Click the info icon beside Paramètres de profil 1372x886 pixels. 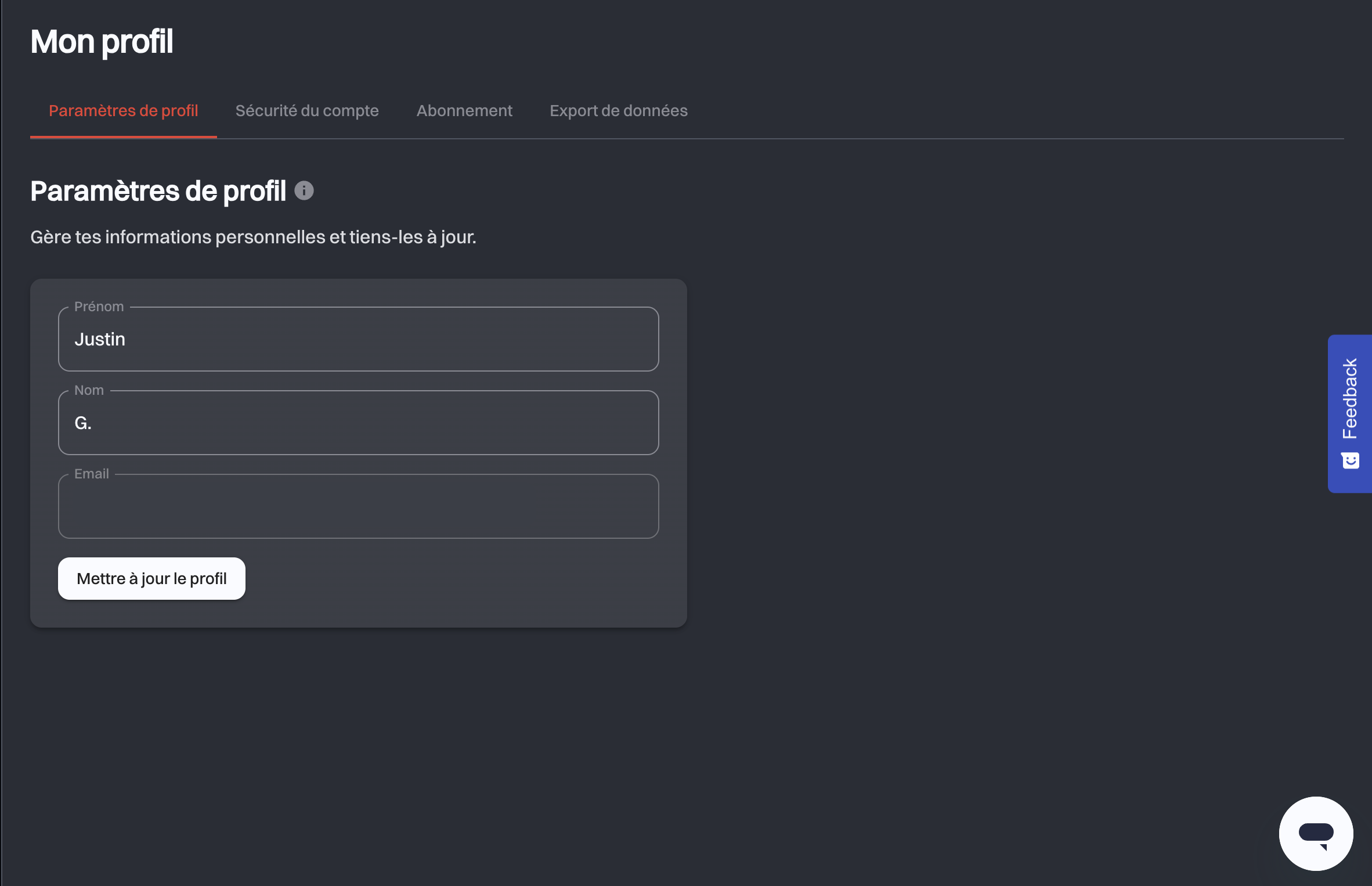click(304, 190)
